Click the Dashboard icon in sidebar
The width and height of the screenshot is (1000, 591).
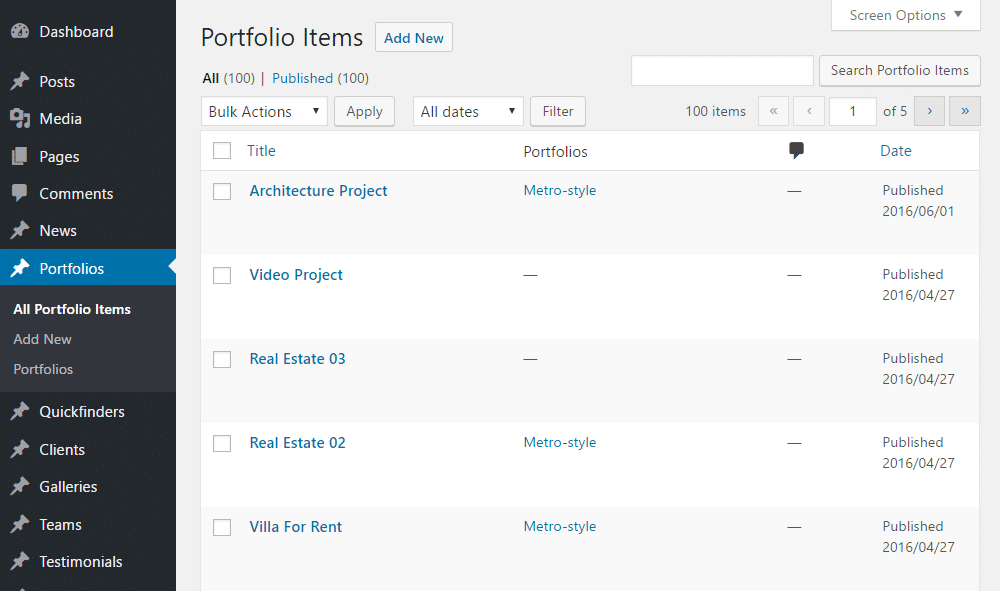click(20, 31)
